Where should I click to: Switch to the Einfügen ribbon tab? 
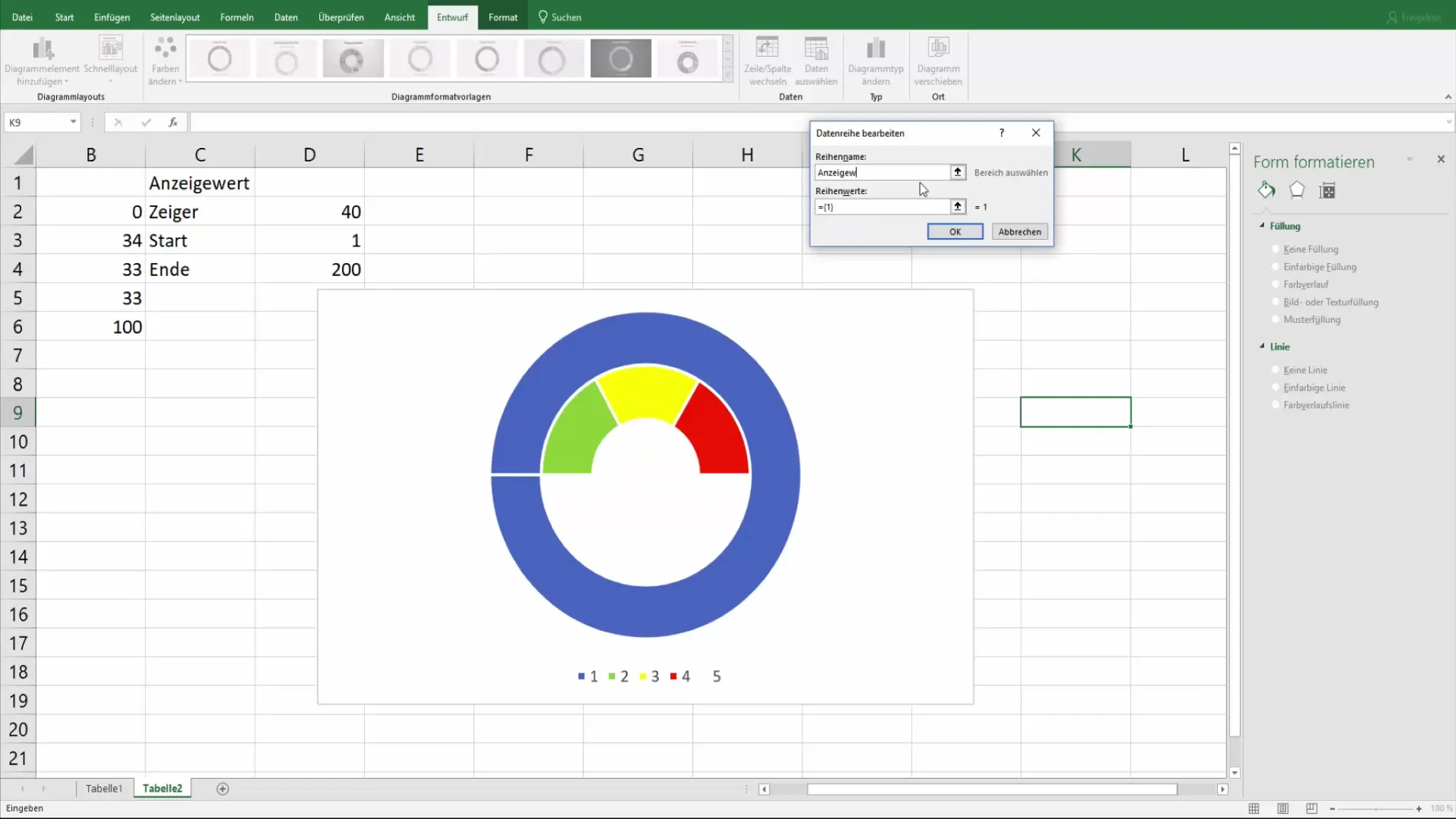point(111,17)
